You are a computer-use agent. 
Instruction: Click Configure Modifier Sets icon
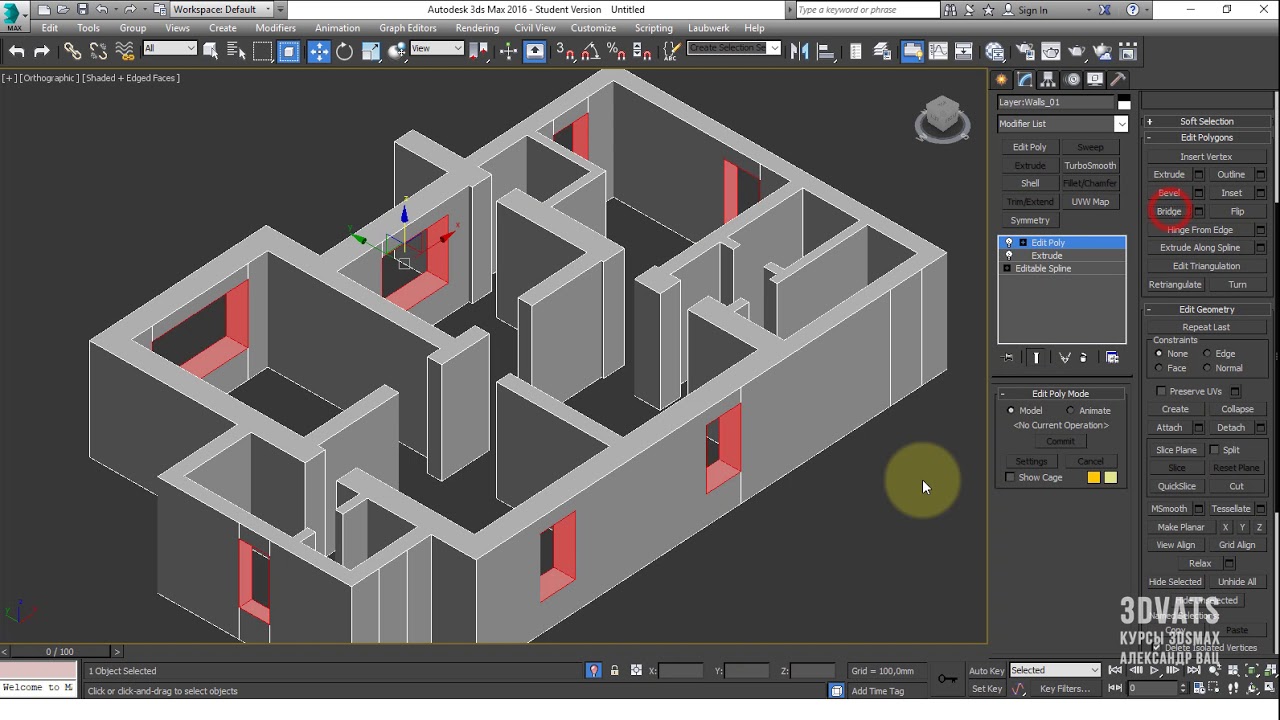1112,357
